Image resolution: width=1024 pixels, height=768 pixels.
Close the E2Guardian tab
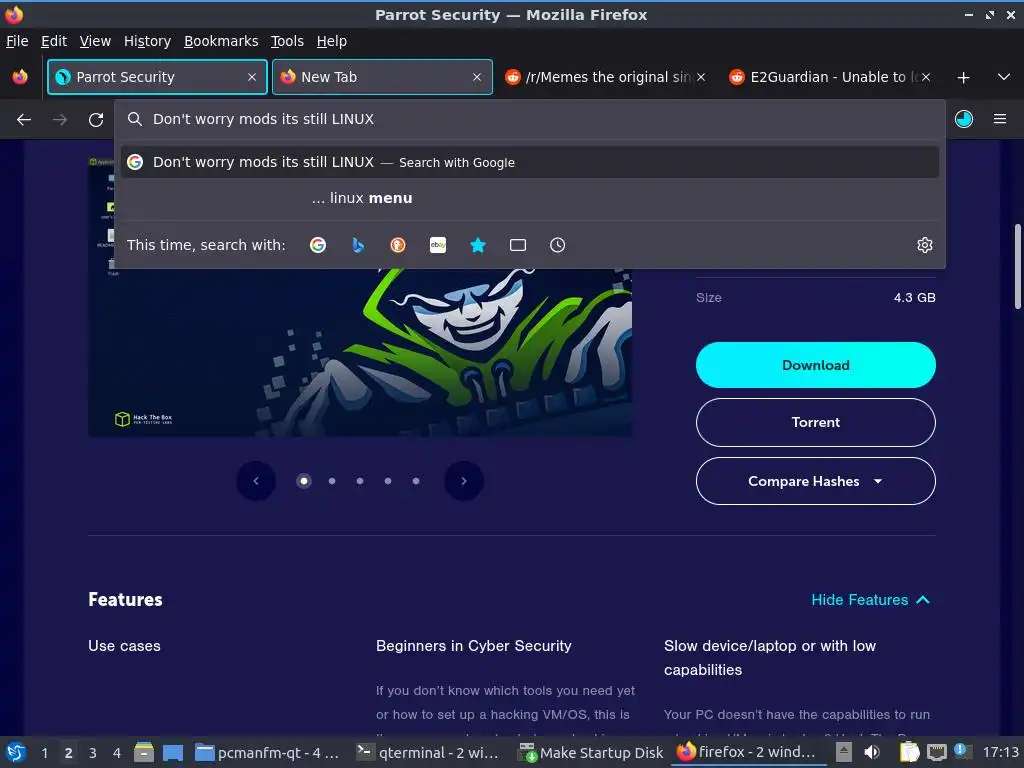[925, 77]
